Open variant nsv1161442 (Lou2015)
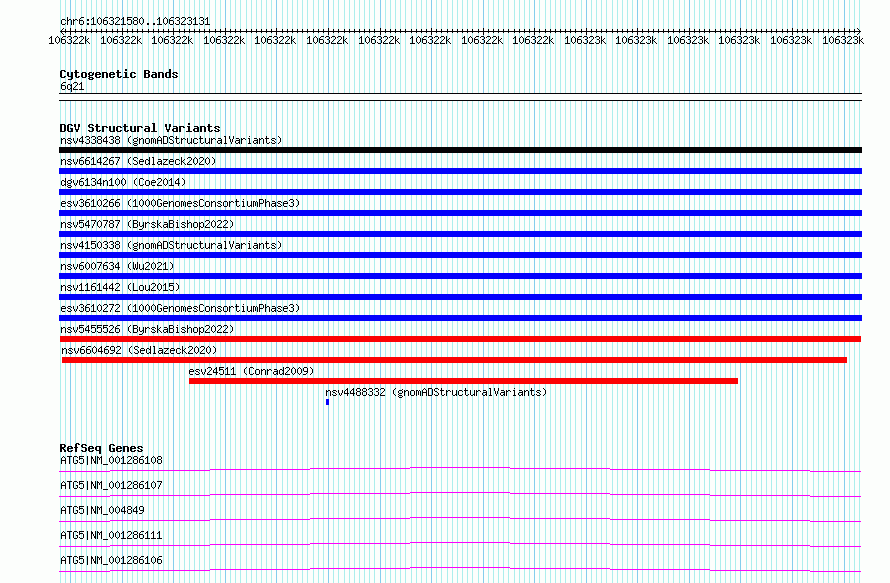The image size is (890, 583). (x=120, y=287)
